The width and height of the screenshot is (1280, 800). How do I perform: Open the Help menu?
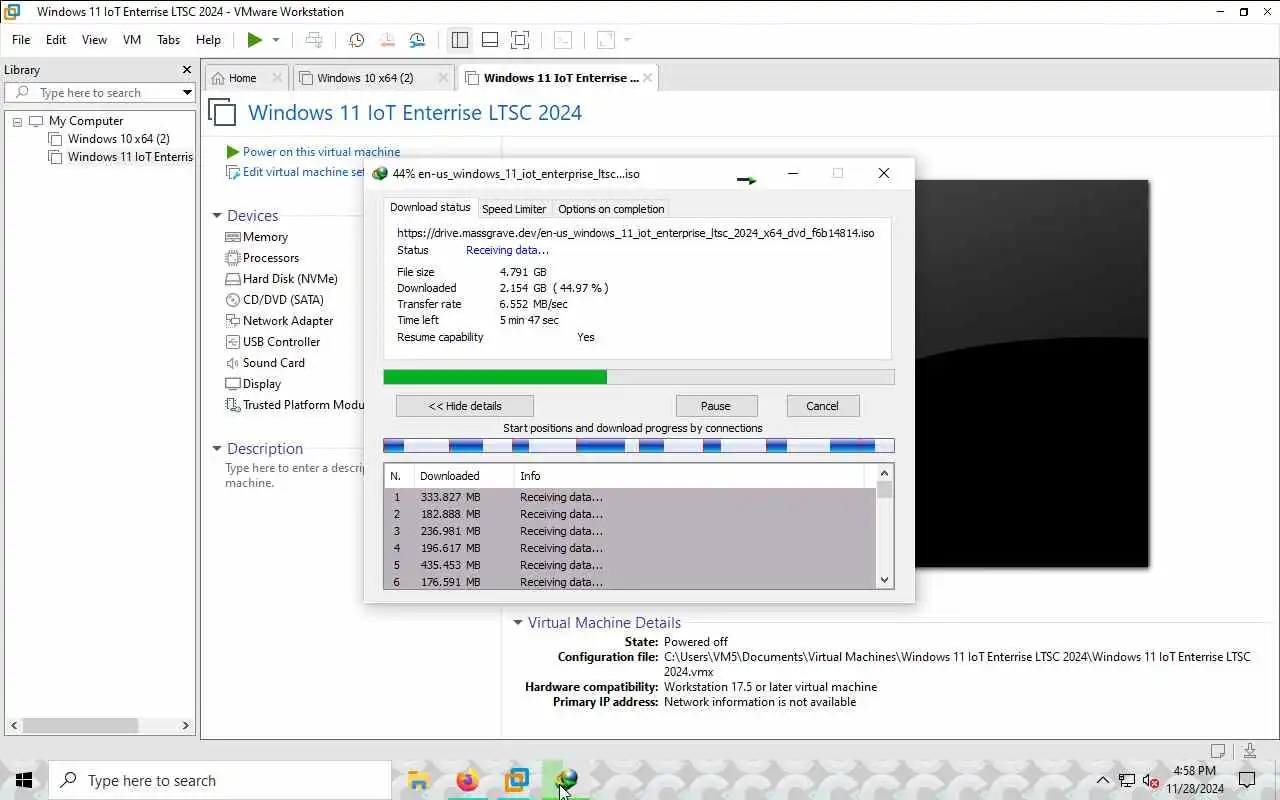click(208, 40)
